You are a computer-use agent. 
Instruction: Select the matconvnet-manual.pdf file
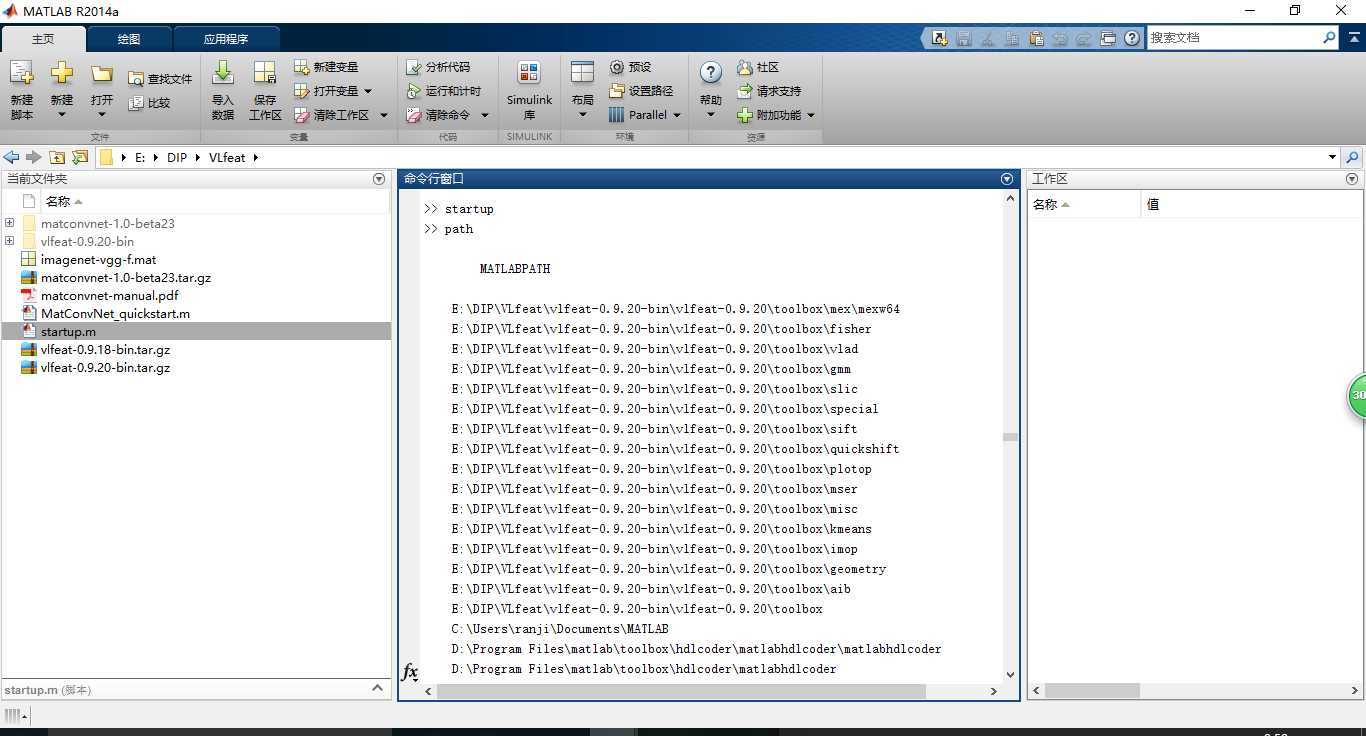coord(109,295)
